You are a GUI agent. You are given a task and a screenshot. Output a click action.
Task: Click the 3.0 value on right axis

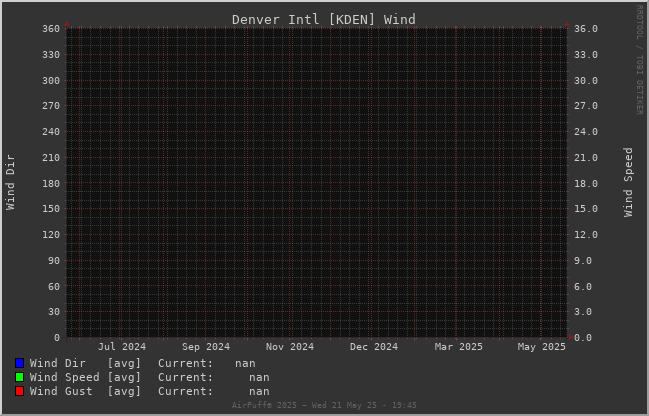coord(583,312)
